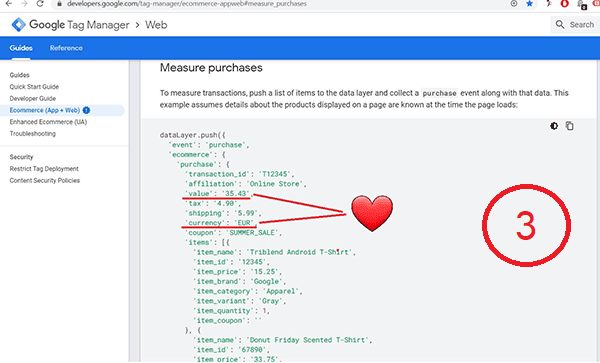Image resolution: width=600 pixels, height=363 pixels.
Task: Open Quick Start Guide in sidebar
Action: click(x=34, y=87)
